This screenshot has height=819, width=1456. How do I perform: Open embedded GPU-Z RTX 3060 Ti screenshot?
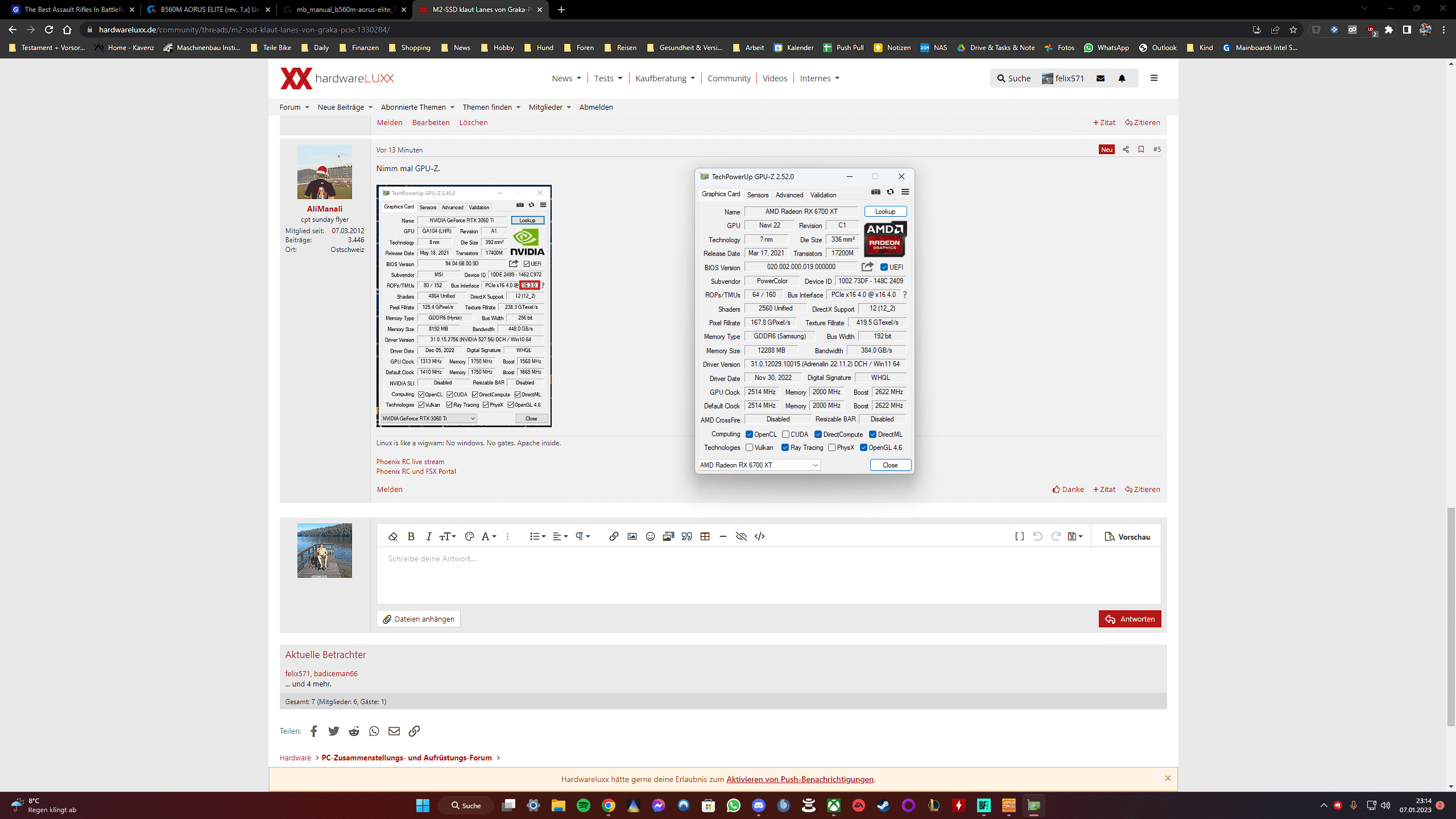tap(464, 306)
